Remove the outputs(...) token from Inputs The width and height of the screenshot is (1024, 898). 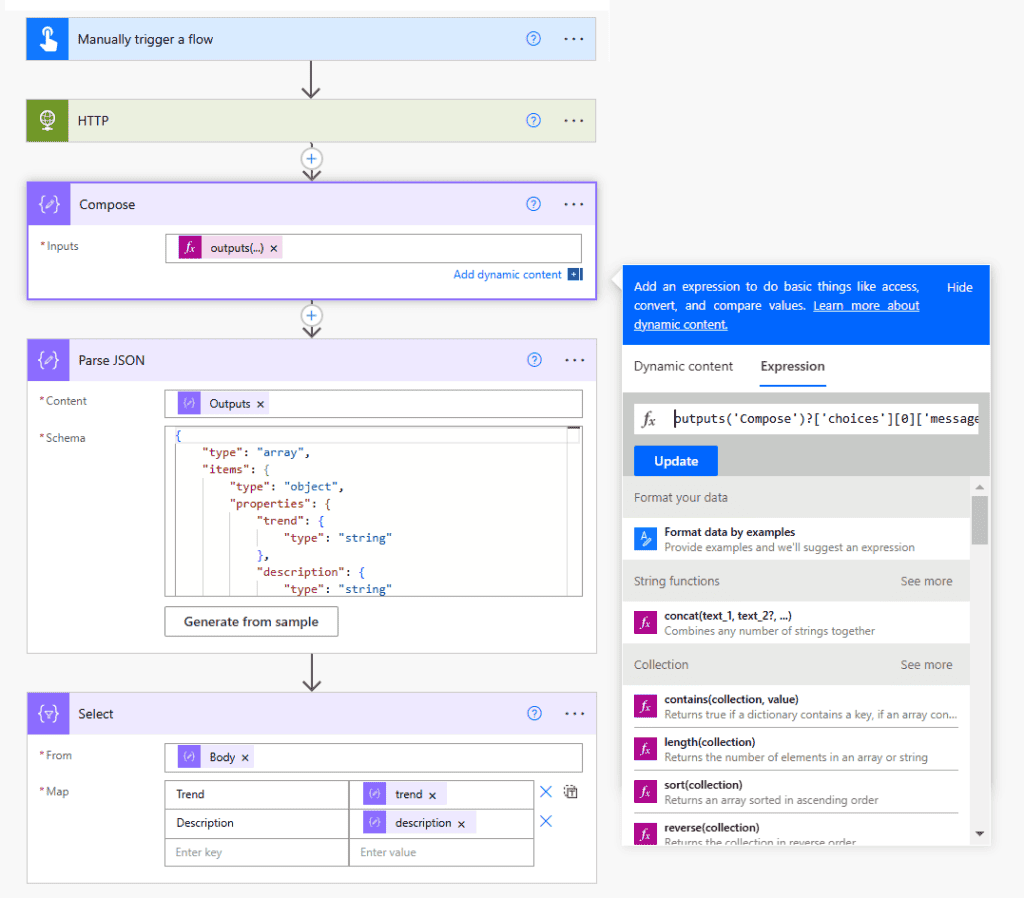click(274, 248)
